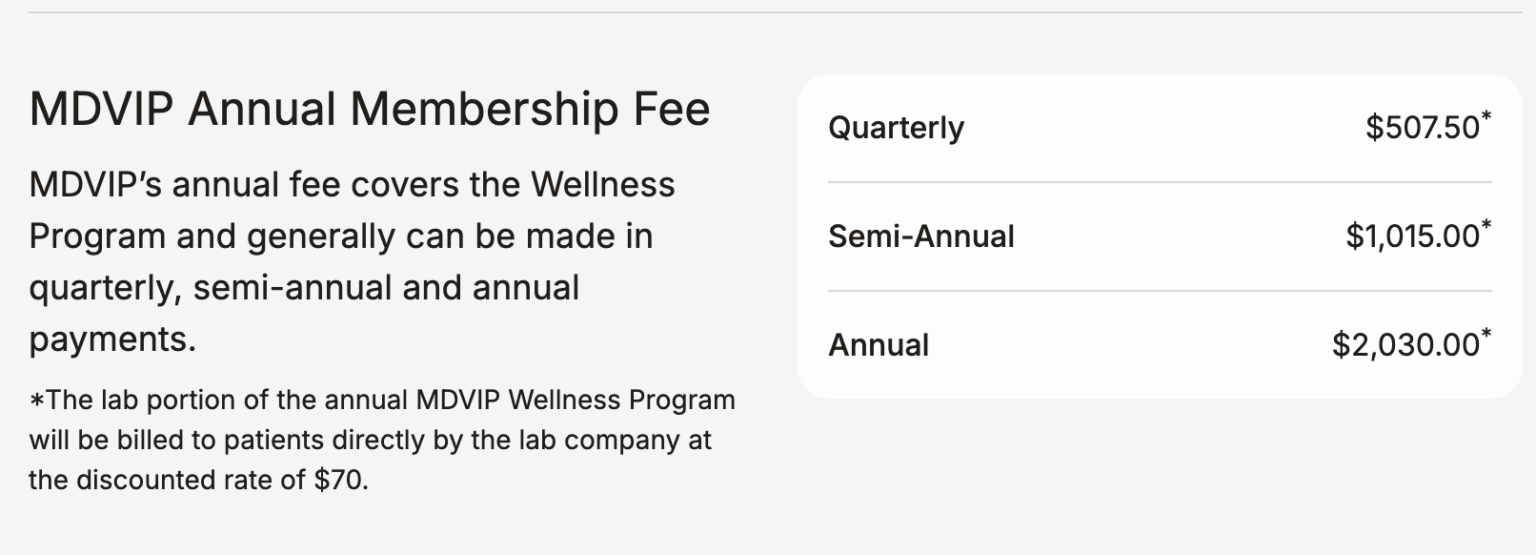Viewport: 1536px width, 555px height.
Task: Click the lab portion footnote text
Action: [380, 440]
